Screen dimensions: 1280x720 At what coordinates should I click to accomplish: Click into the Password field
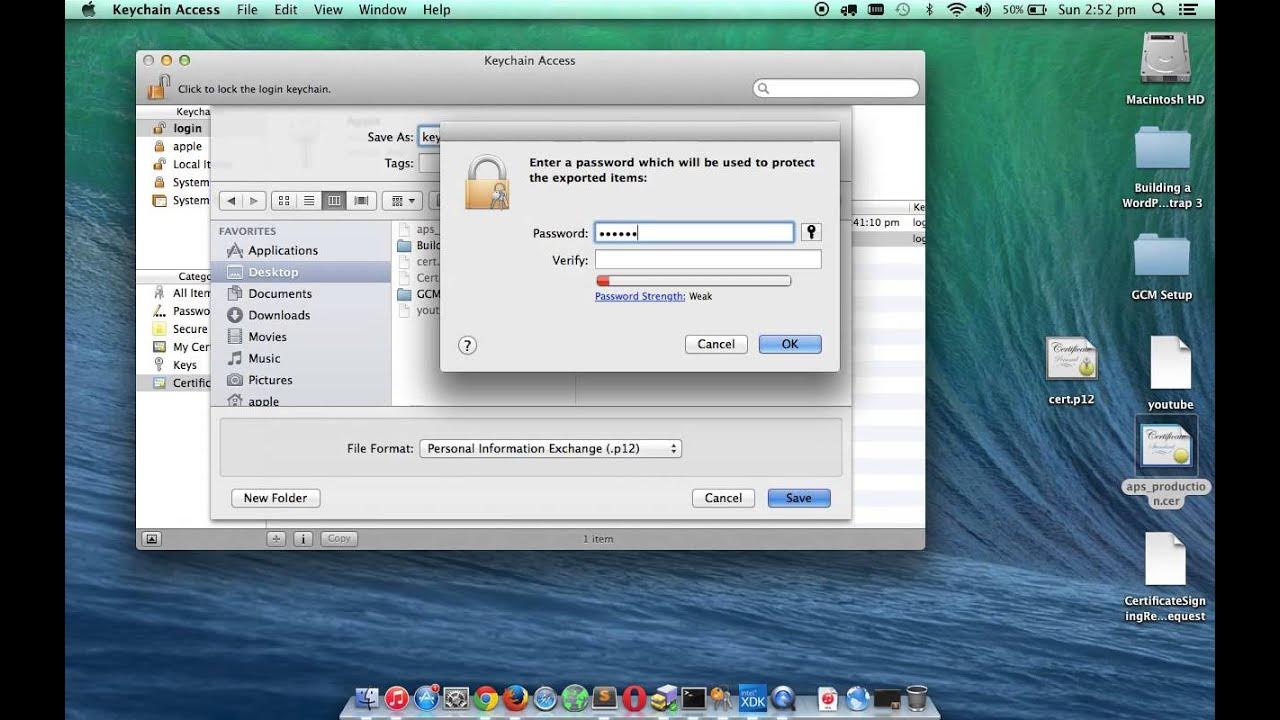point(694,233)
